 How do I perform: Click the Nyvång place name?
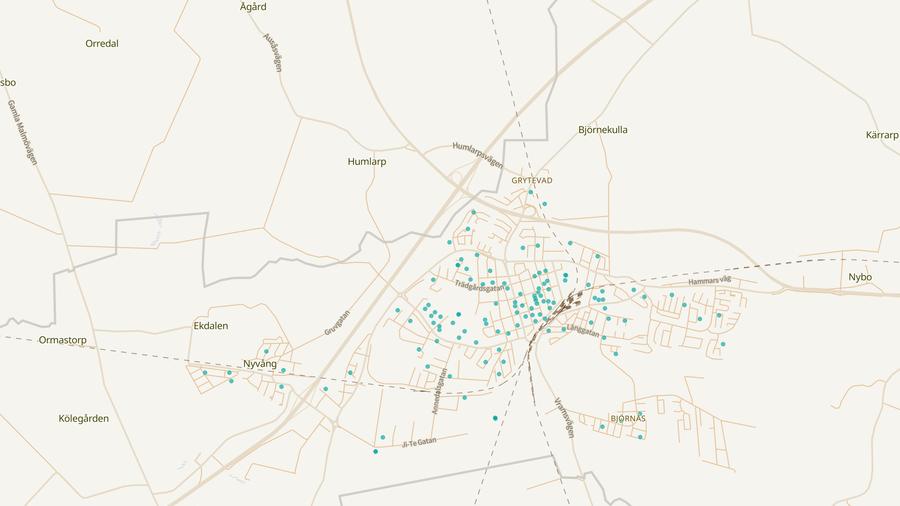pos(260,364)
